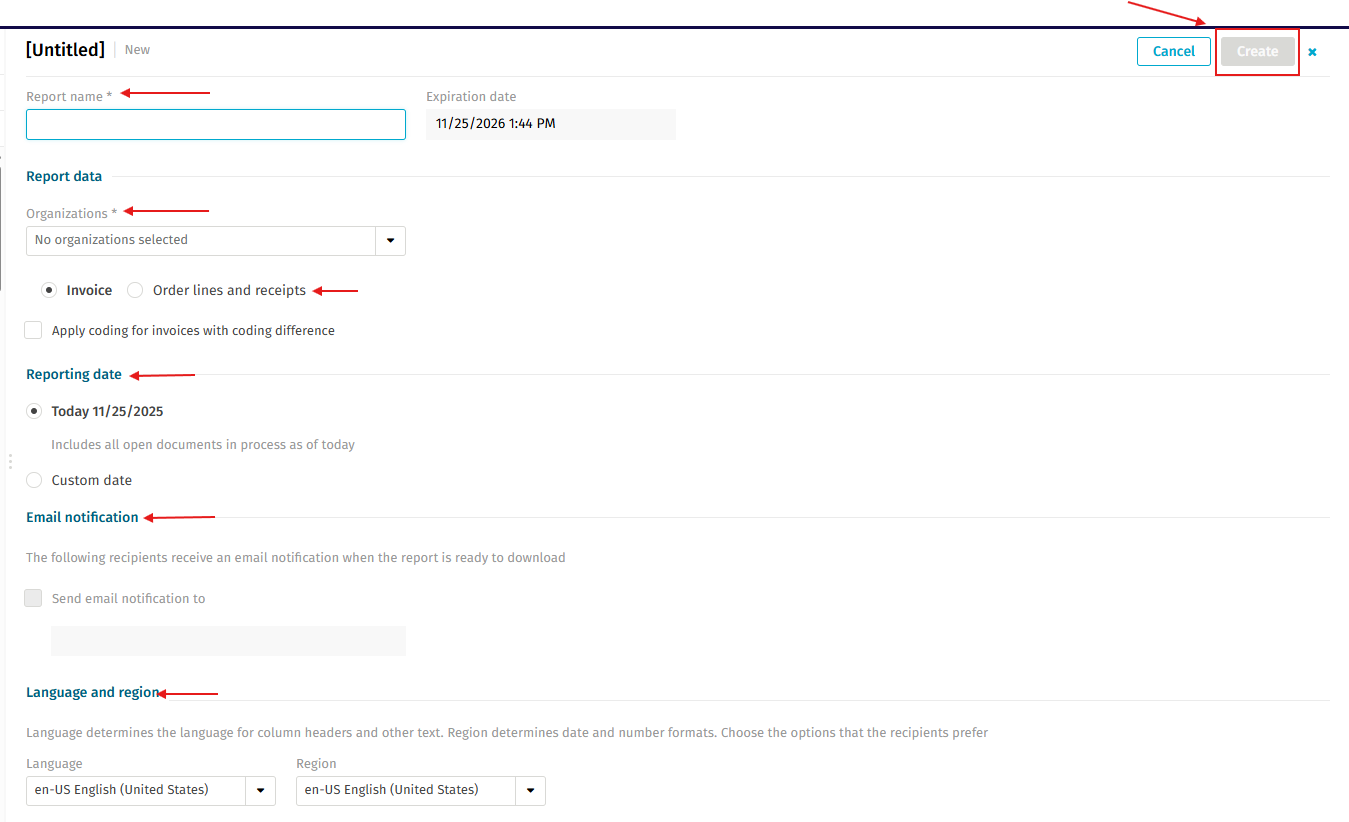Close the Untitled report dialog with X icon
The image size is (1349, 822).
point(1312,52)
